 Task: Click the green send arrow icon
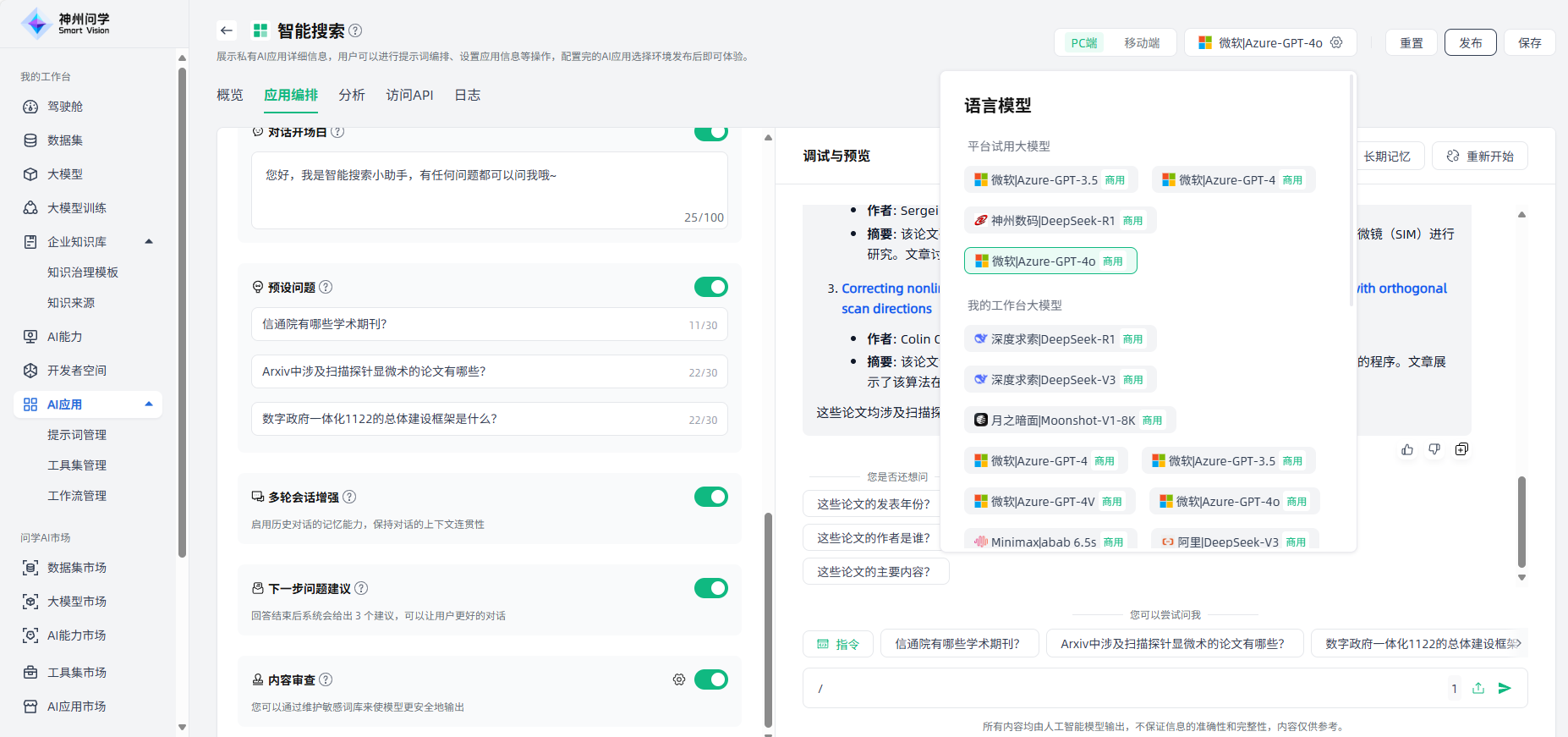tap(1505, 688)
